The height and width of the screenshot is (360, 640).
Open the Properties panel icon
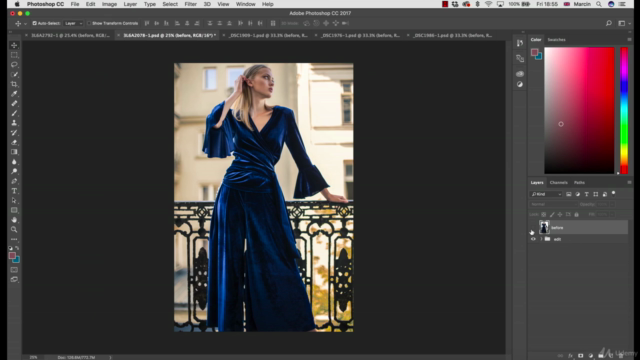click(520, 58)
